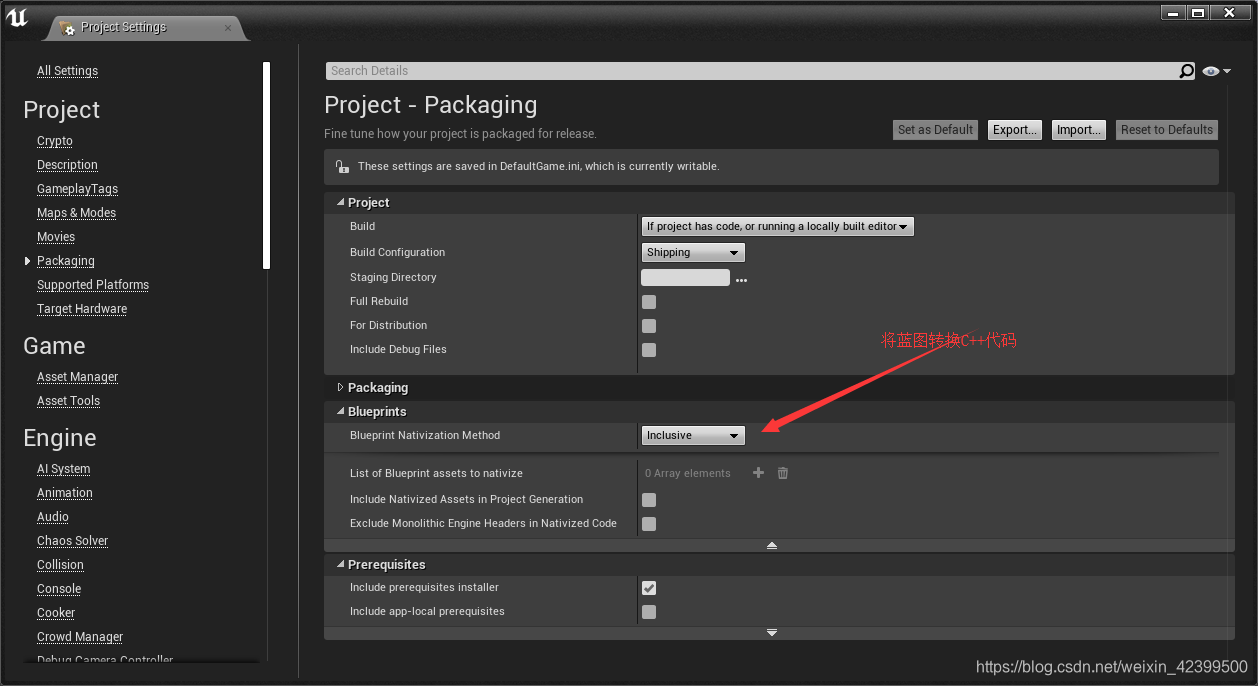The height and width of the screenshot is (686, 1258).
Task: Open Cooker settings
Action: click(56, 613)
